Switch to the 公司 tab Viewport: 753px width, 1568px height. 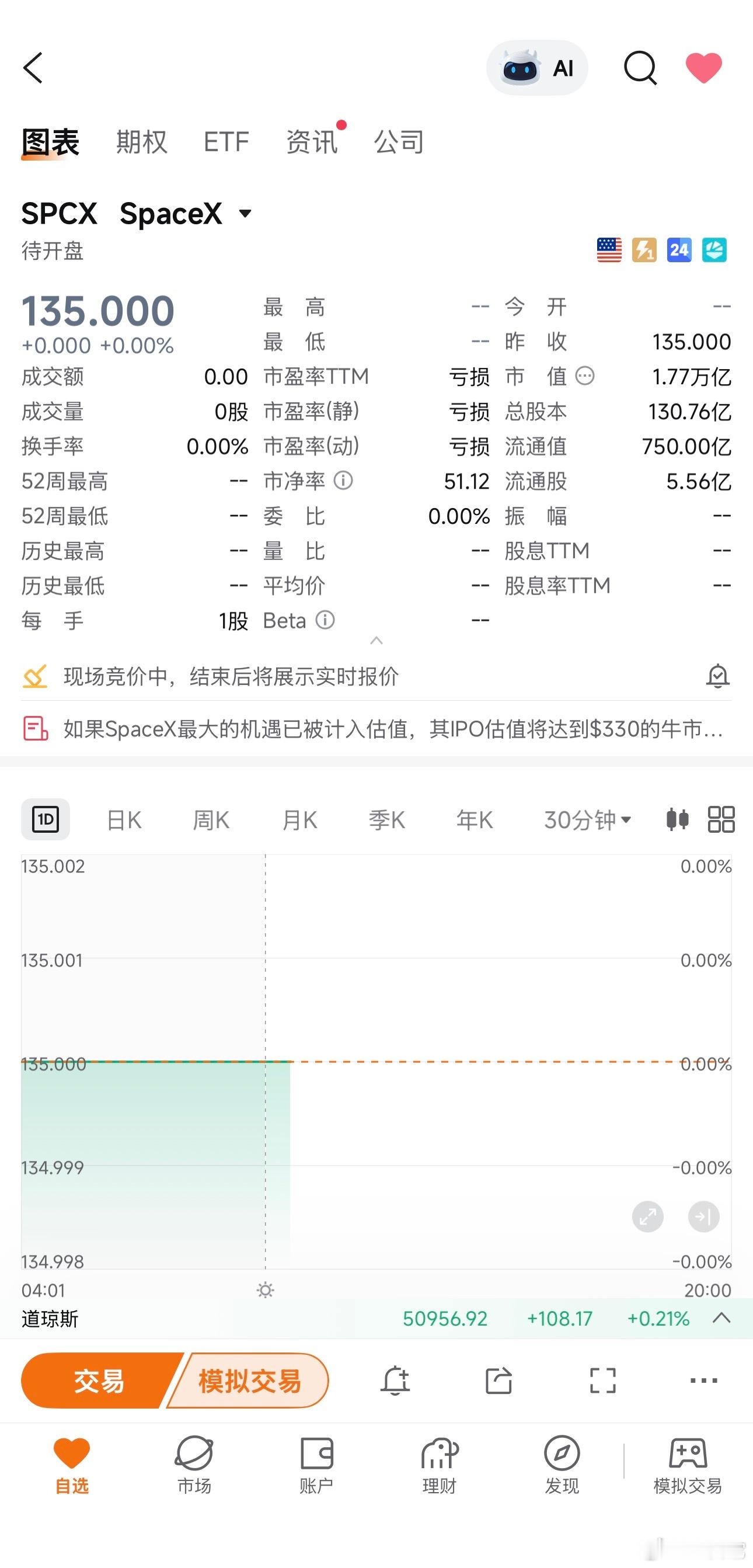[x=399, y=142]
